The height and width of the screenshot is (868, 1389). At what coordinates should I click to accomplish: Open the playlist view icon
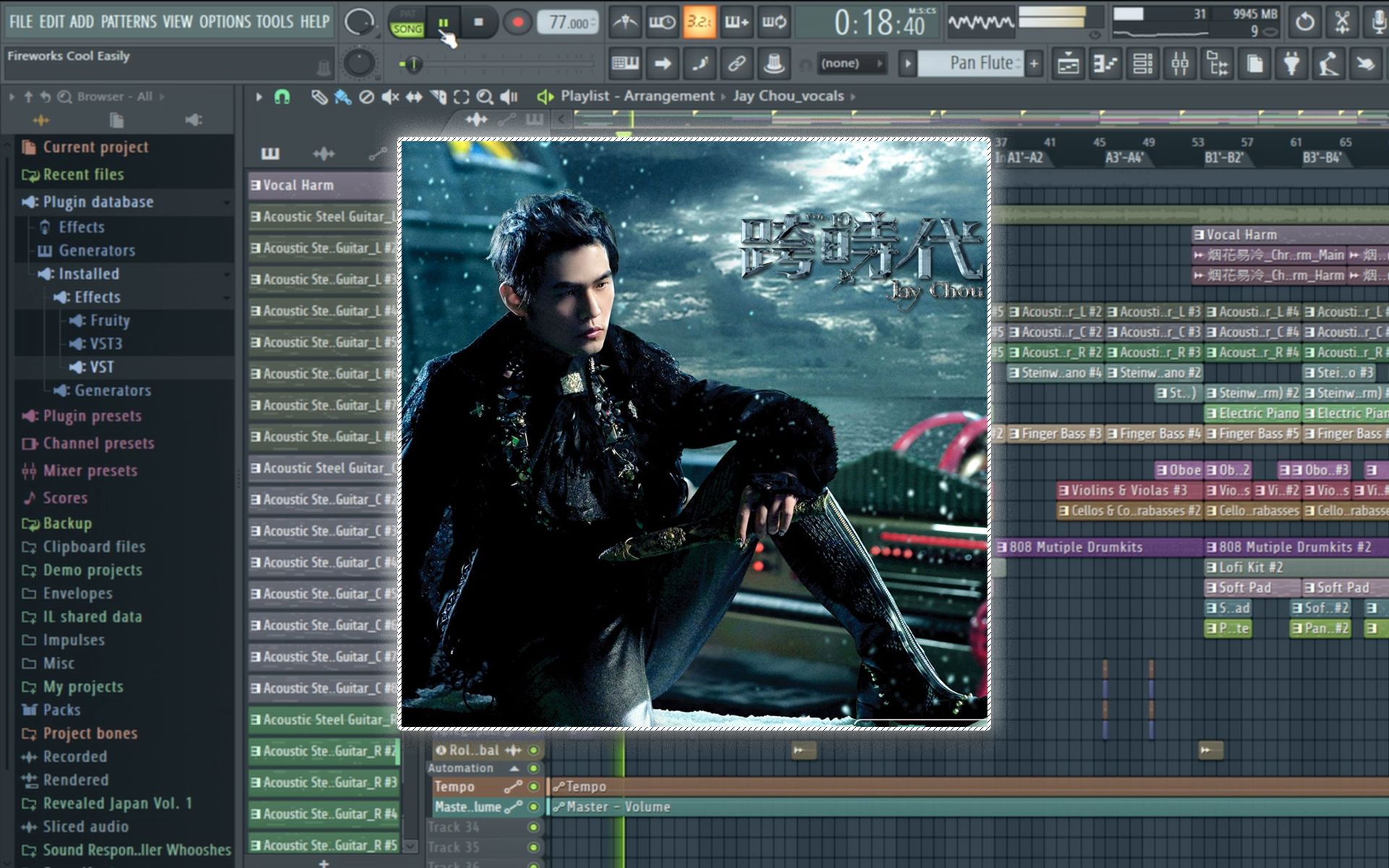pyautogui.click(x=1068, y=64)
